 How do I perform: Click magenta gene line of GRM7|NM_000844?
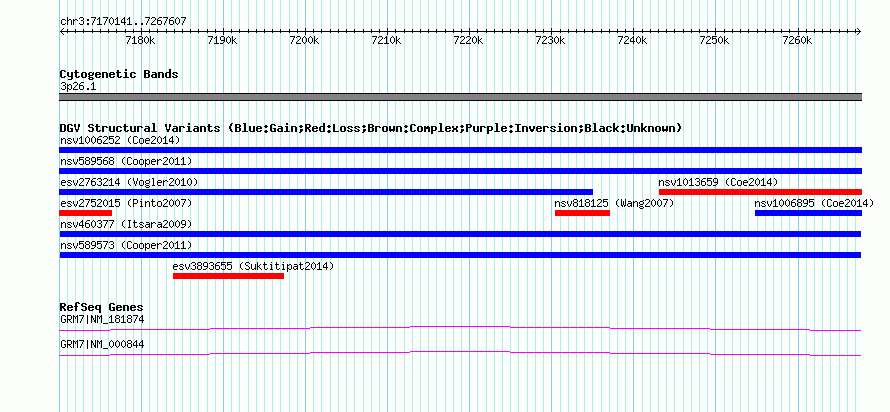click(460, 354)
